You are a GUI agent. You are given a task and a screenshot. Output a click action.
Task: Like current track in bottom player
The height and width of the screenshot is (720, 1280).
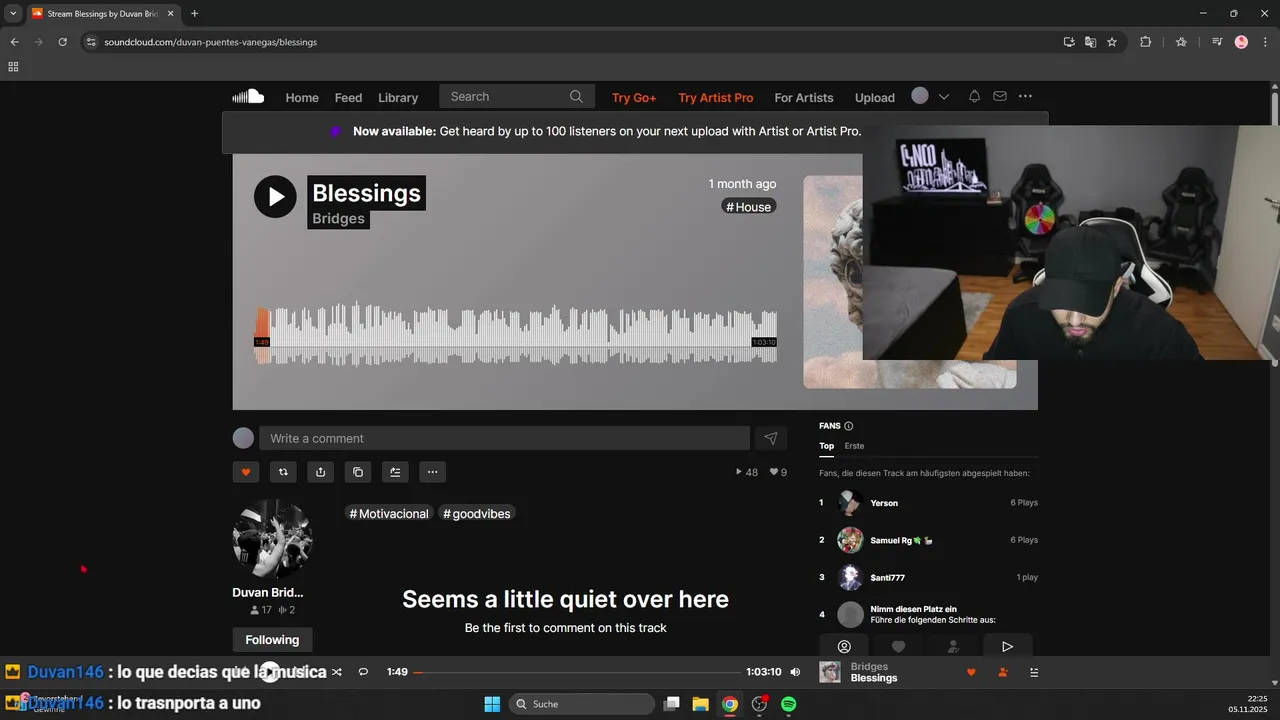[971, 672]
